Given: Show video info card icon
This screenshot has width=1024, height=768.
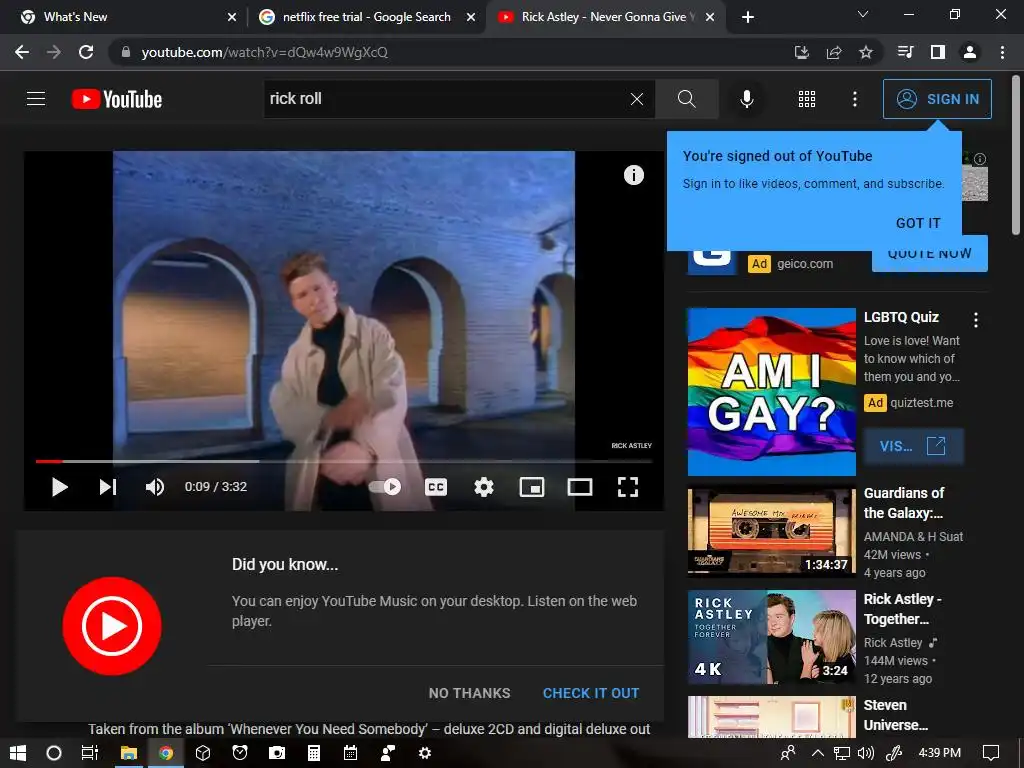Looking at the screenshot, I should pyautogui.click(x=633, y=175).
